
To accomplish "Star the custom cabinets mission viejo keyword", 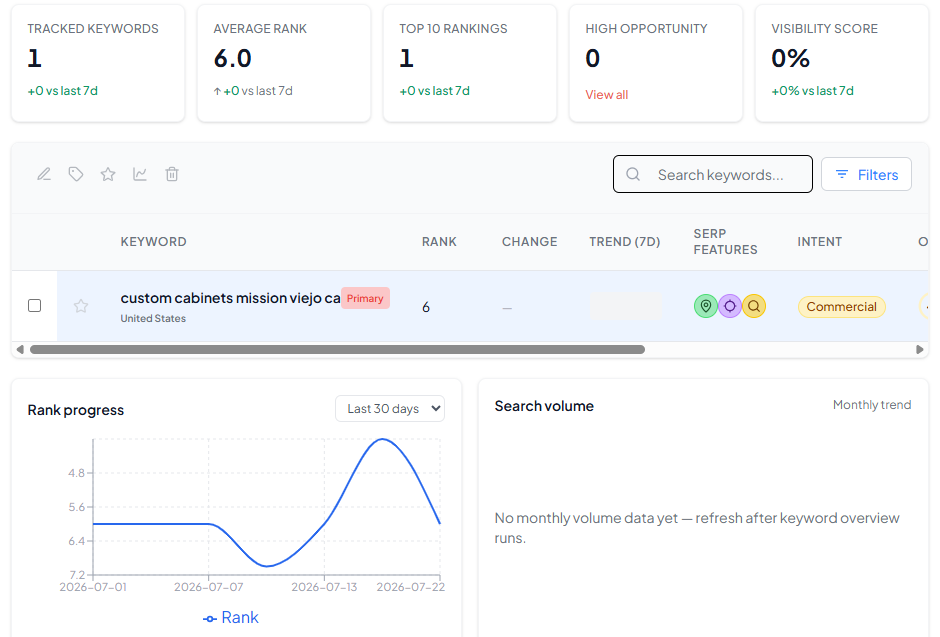I will point(81,306).
